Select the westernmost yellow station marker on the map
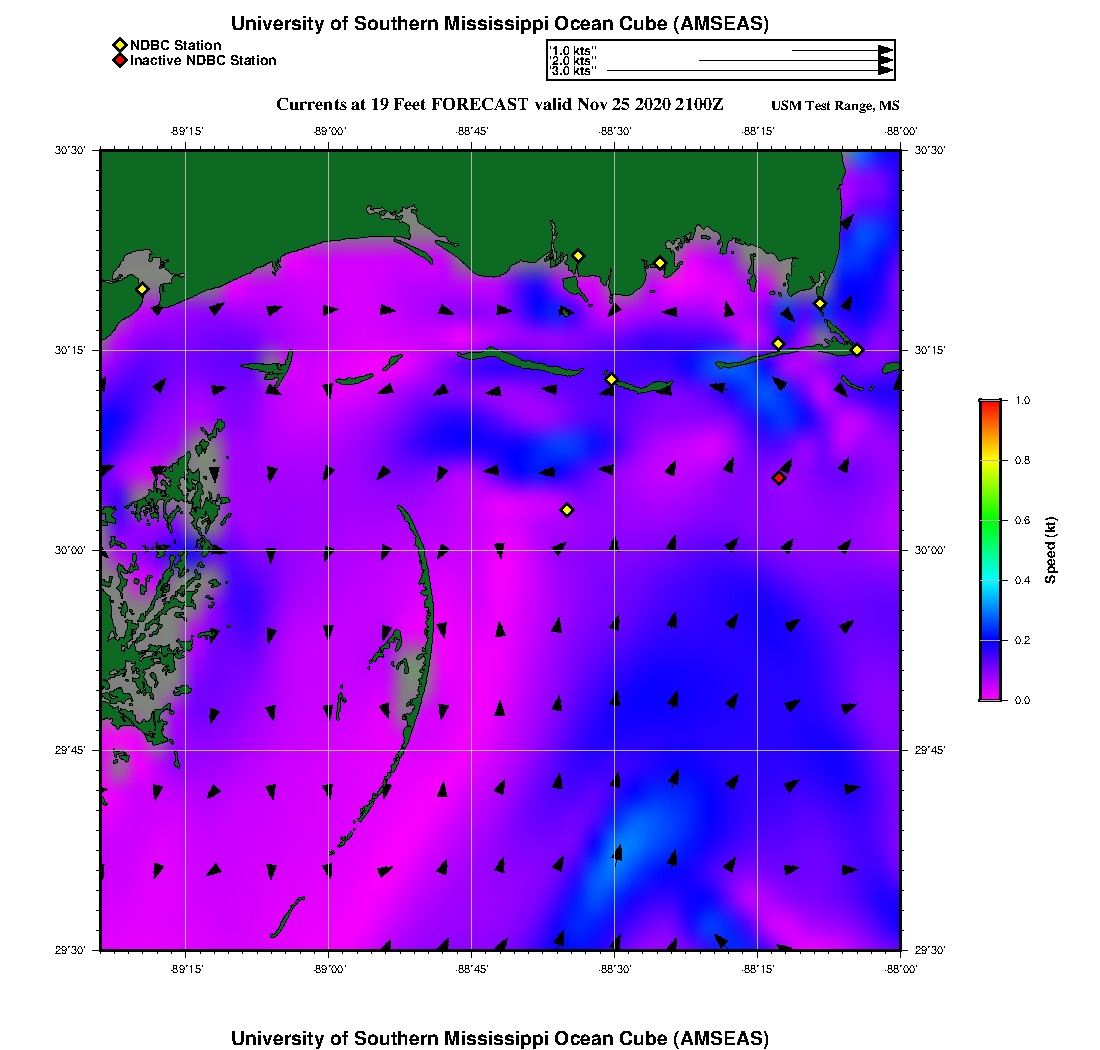 142,289
